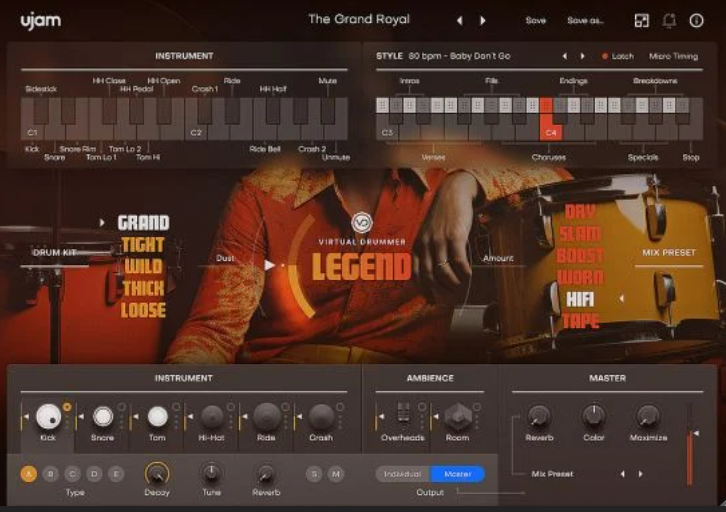Viewport: 726px width, 512px height.
Task: Toggle the Latch option
Action: click(x=617, y=56)
